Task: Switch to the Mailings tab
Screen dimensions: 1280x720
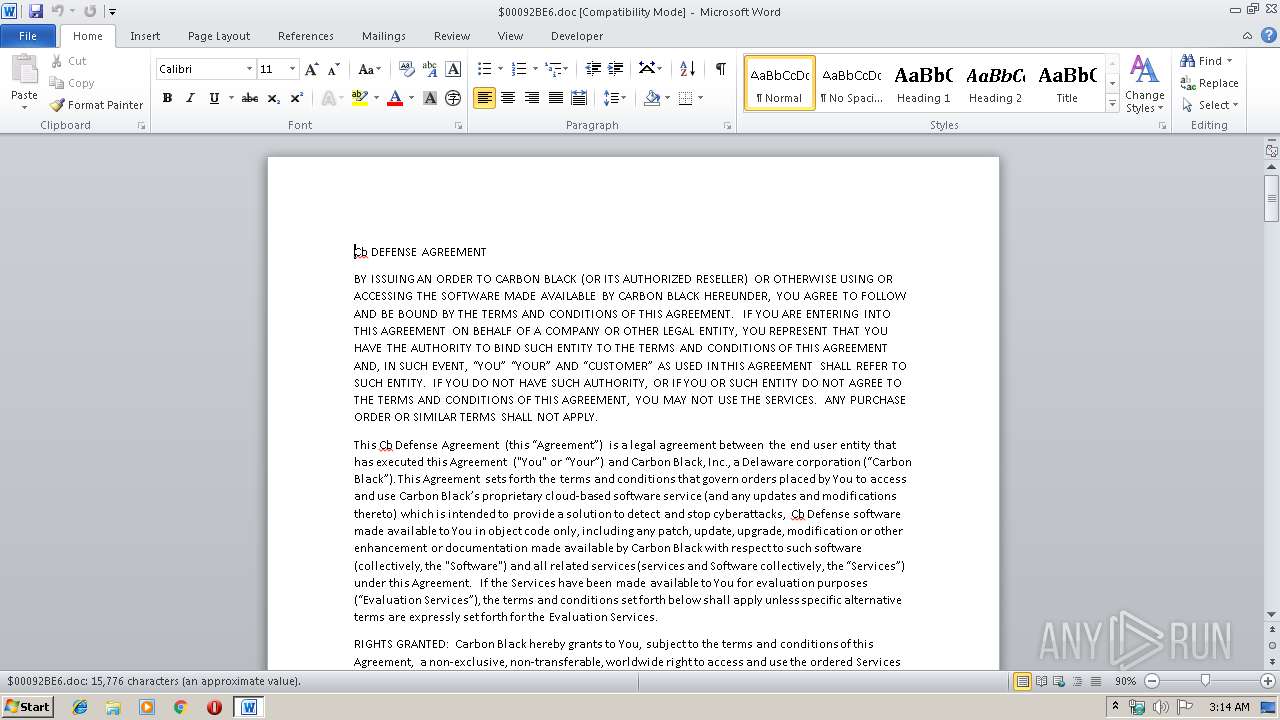Action: coord(384,36)
